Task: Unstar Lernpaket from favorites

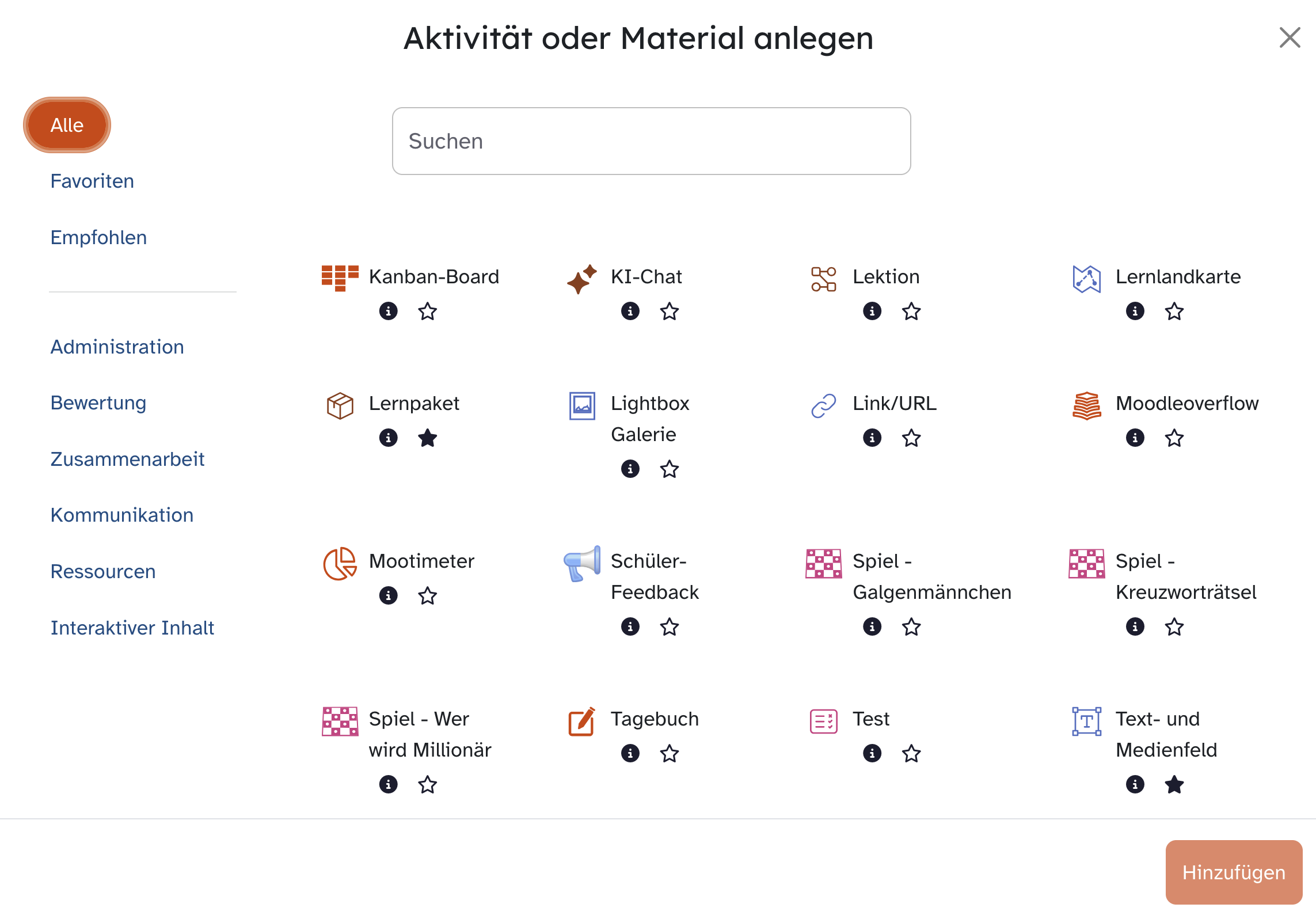Action: (427, 438)
